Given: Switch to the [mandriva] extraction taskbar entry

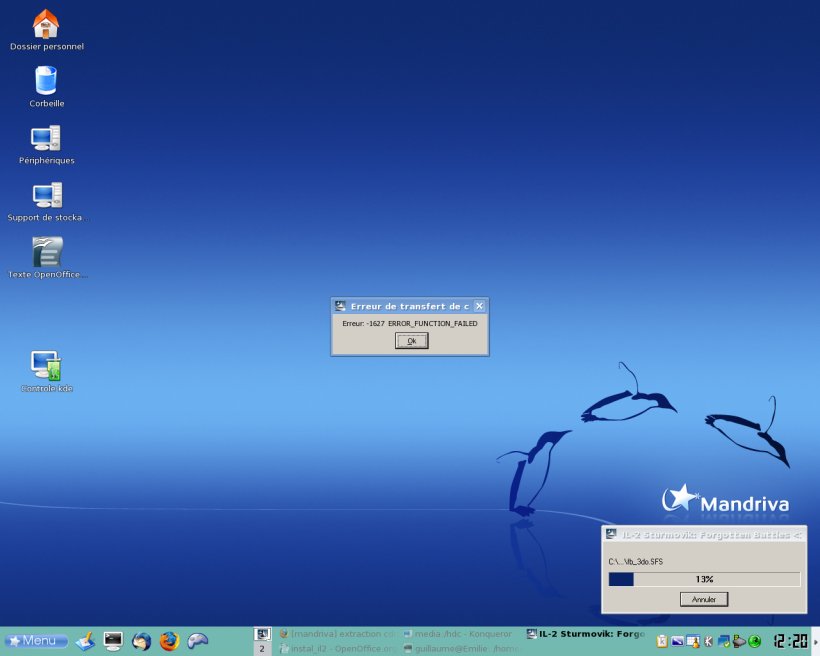Looking at the screenshot, I should coord(338,634).
